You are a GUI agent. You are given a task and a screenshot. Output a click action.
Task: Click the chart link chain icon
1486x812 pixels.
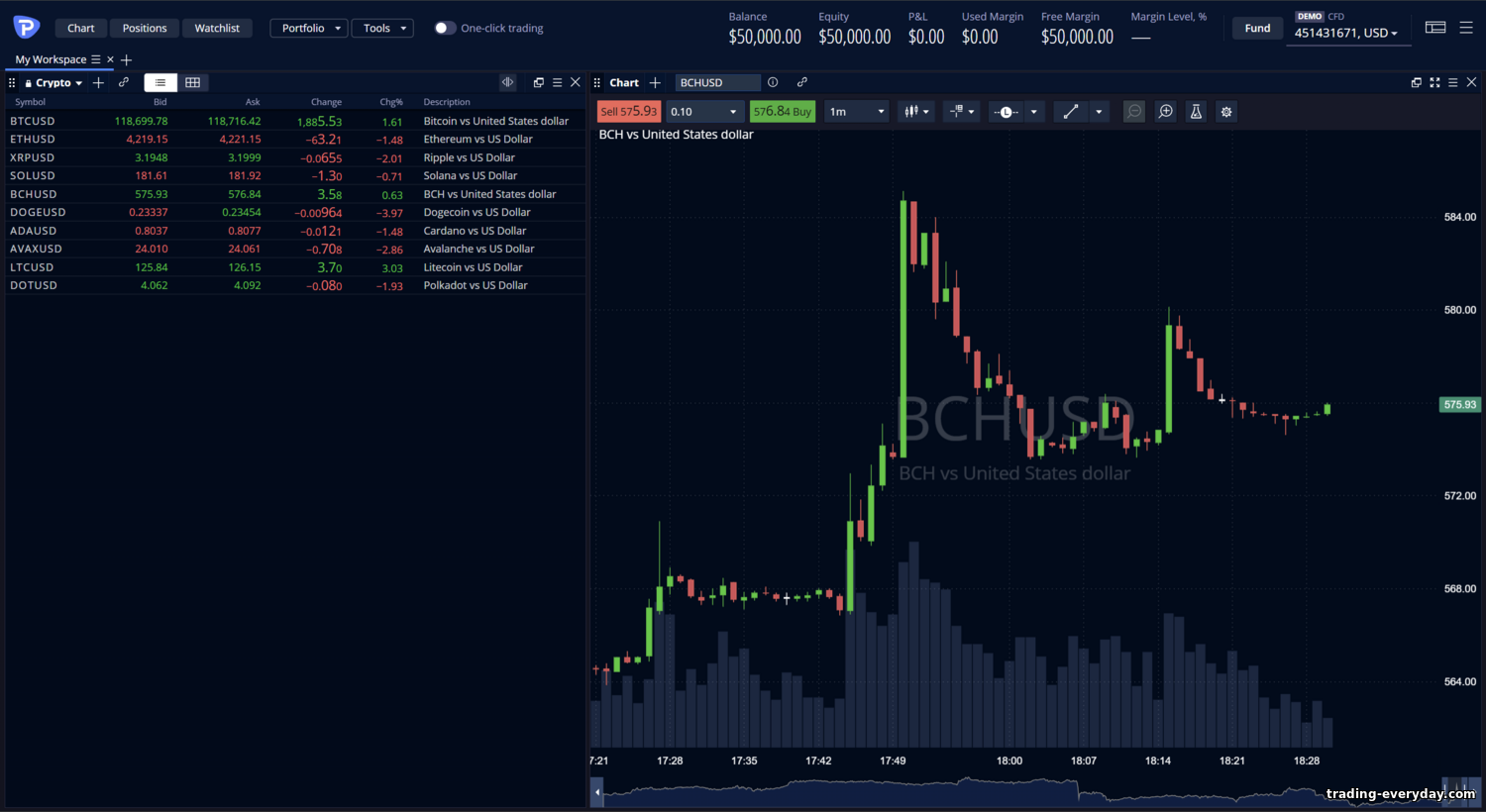click(x=802, y=82)
